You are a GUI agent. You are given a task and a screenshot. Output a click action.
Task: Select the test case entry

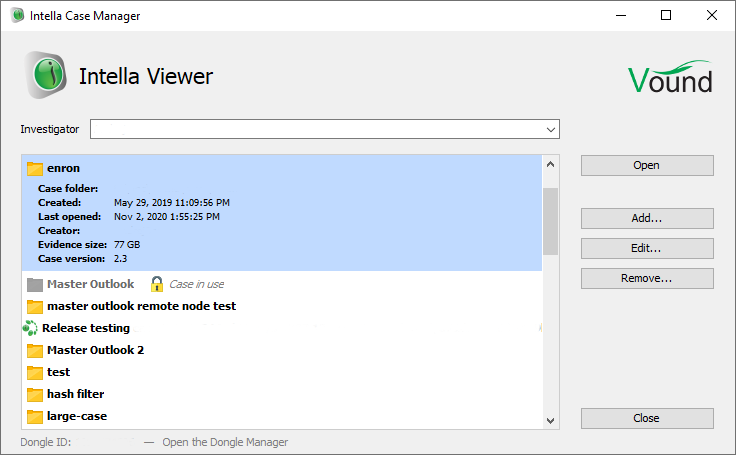[58, 372]
